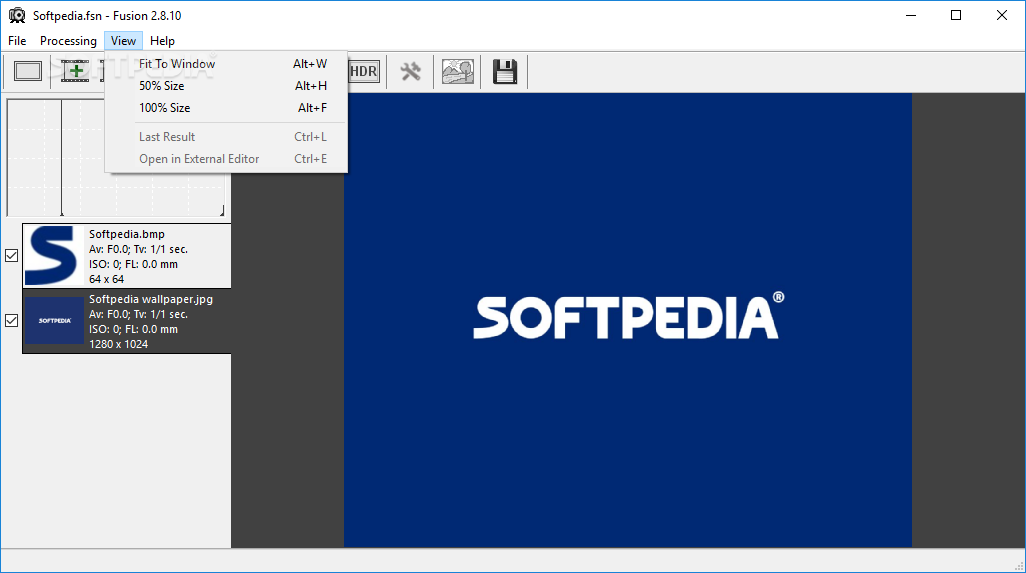Viewport: 1026px width, 573px height.
Task: Uncheck the Softpedia wallpaper.jpg checkbox
Action: [x=11, y=321]
